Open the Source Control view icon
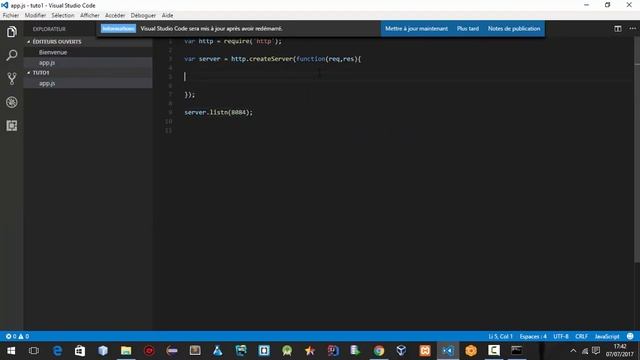640x360 pixels. click(x=11, y=78)
